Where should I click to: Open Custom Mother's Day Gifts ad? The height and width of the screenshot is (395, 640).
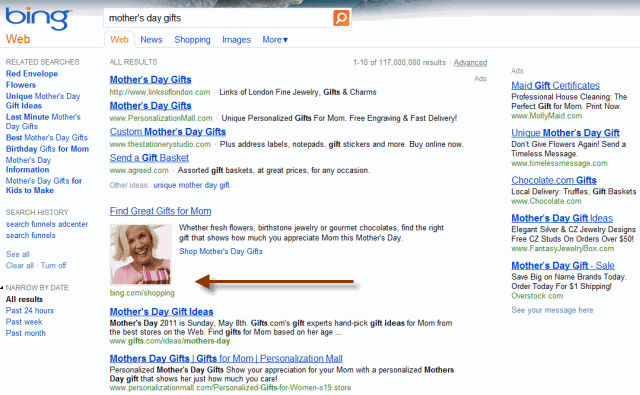point(168,132)
